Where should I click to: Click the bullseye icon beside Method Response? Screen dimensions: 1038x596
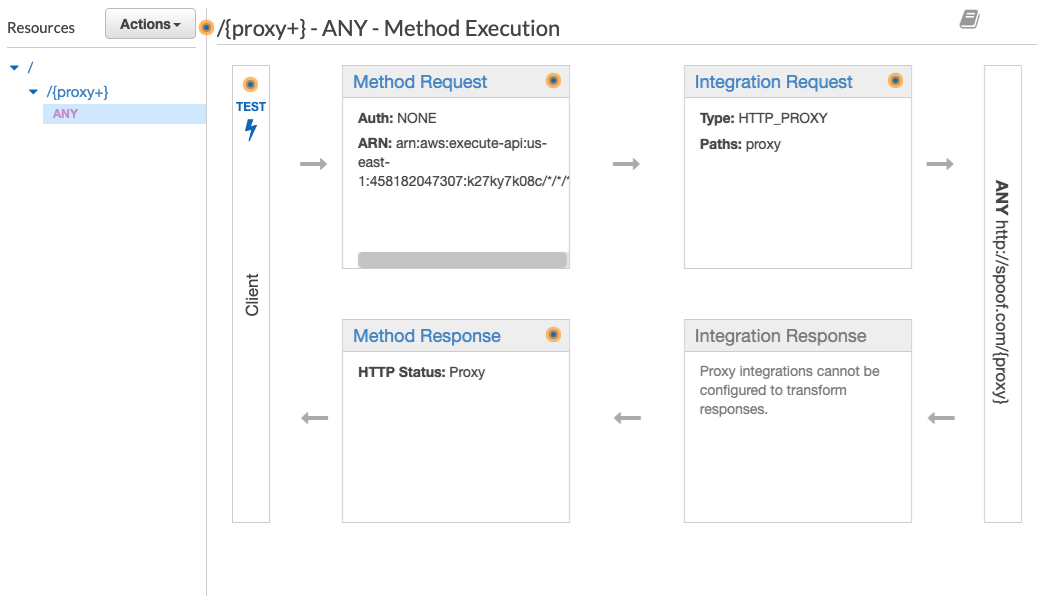(553, 335)
